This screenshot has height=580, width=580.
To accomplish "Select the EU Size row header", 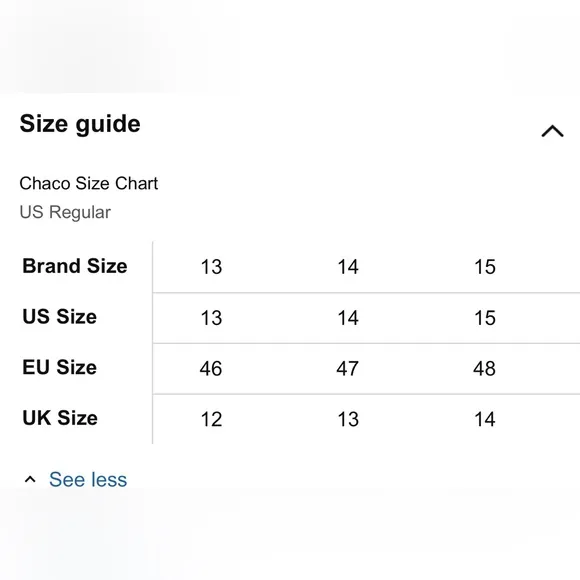I will [60, 367].
